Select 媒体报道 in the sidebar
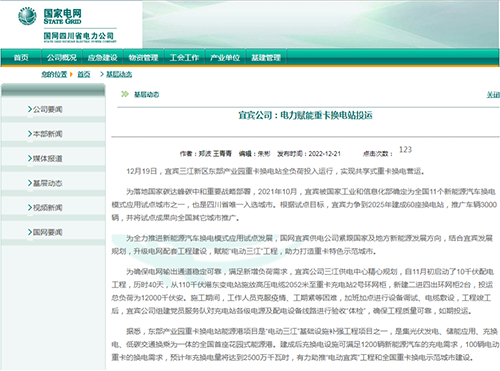 (x=47, y=158)
